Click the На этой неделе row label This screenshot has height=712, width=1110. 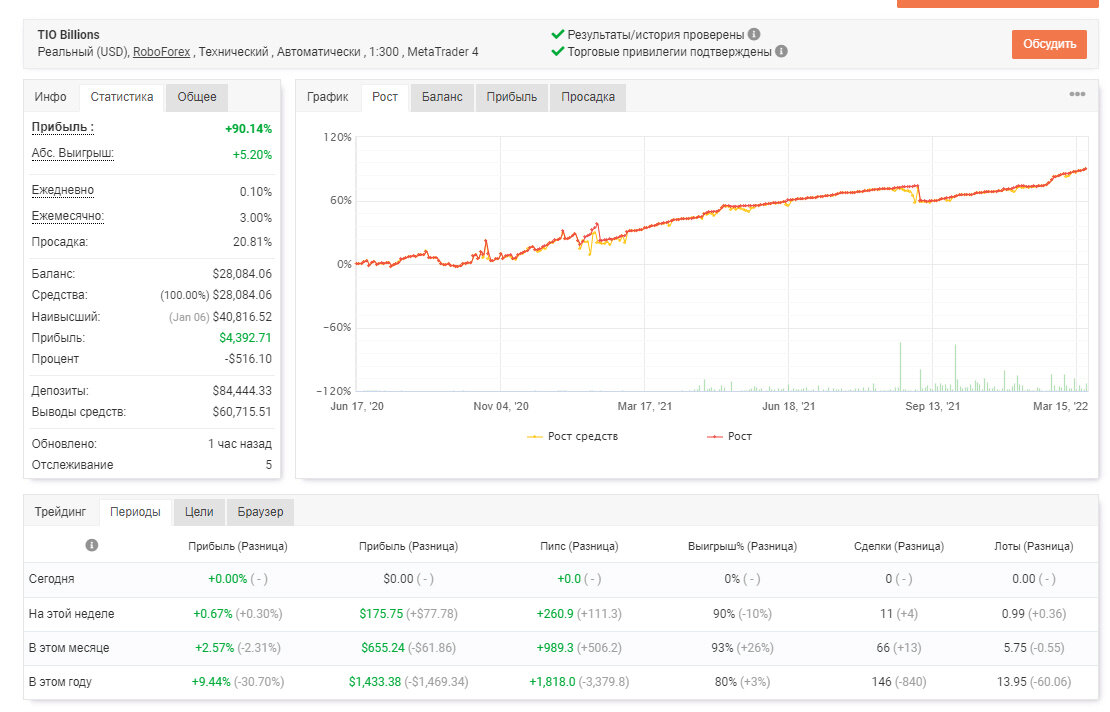(71, 614)
